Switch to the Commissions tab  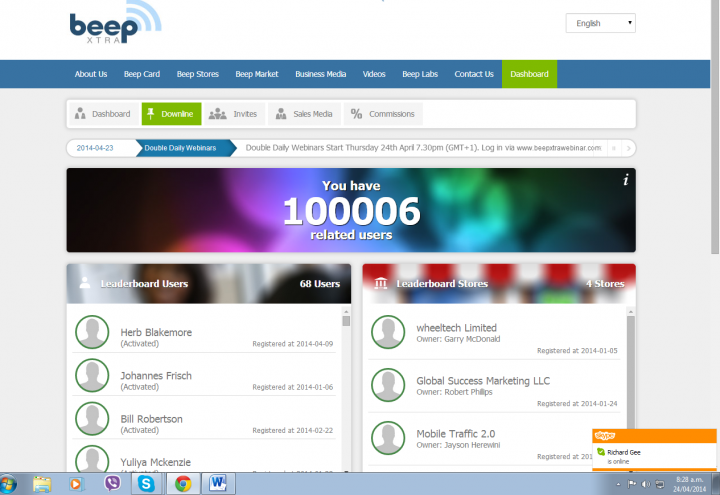pyautogui.click(x=383, y=114)
